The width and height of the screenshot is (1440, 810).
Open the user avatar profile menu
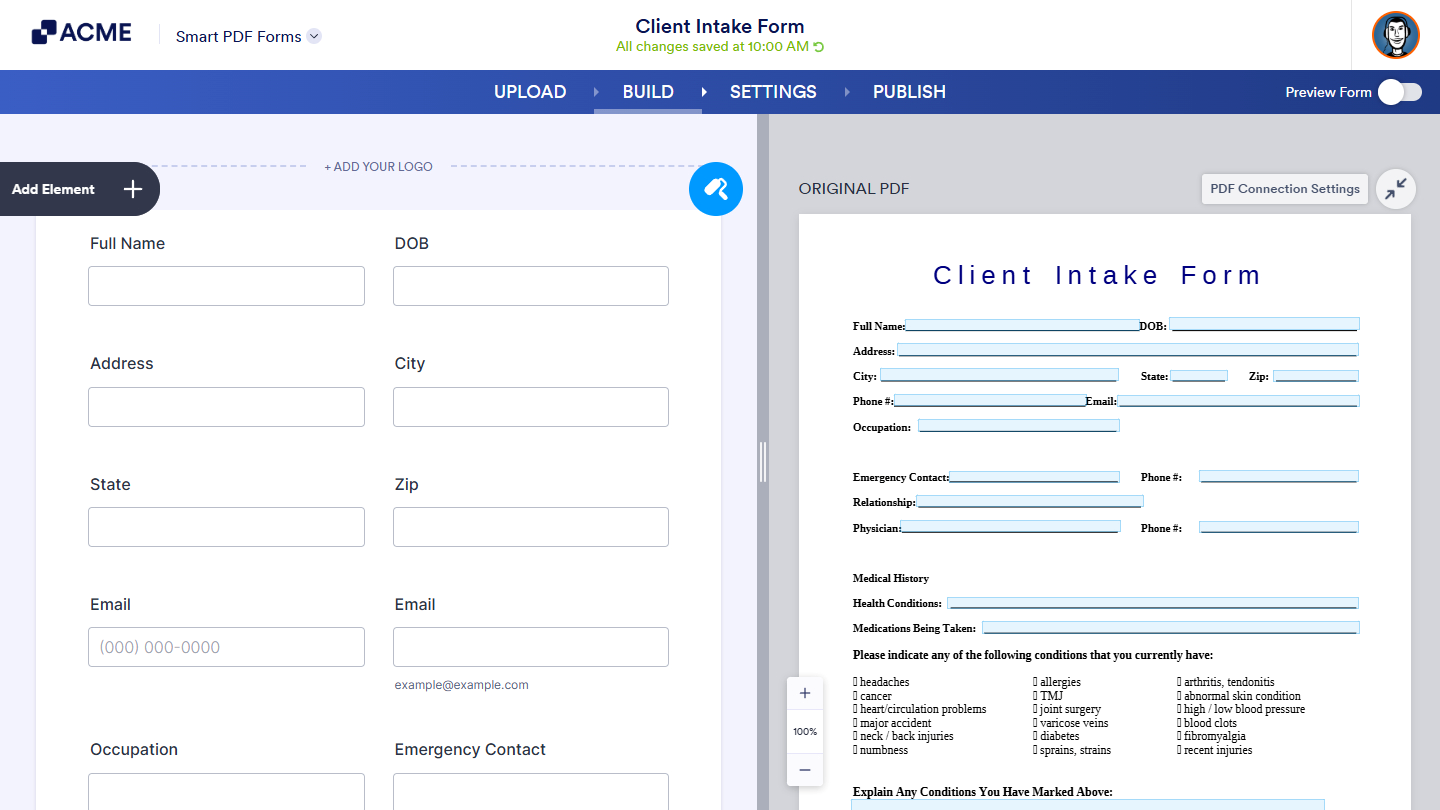pyautogui.click(x=1395, y=35)
